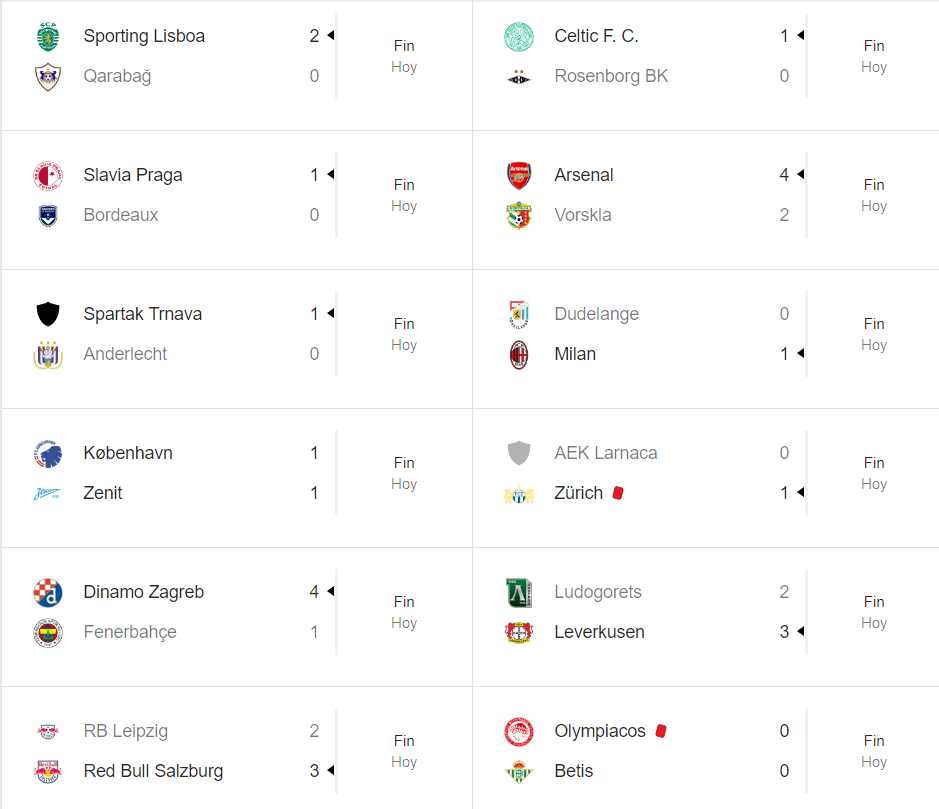This screenshot has height=809, width=939.
Task: Click Zürich's red card indicator
Action: (x=618, y=493)
